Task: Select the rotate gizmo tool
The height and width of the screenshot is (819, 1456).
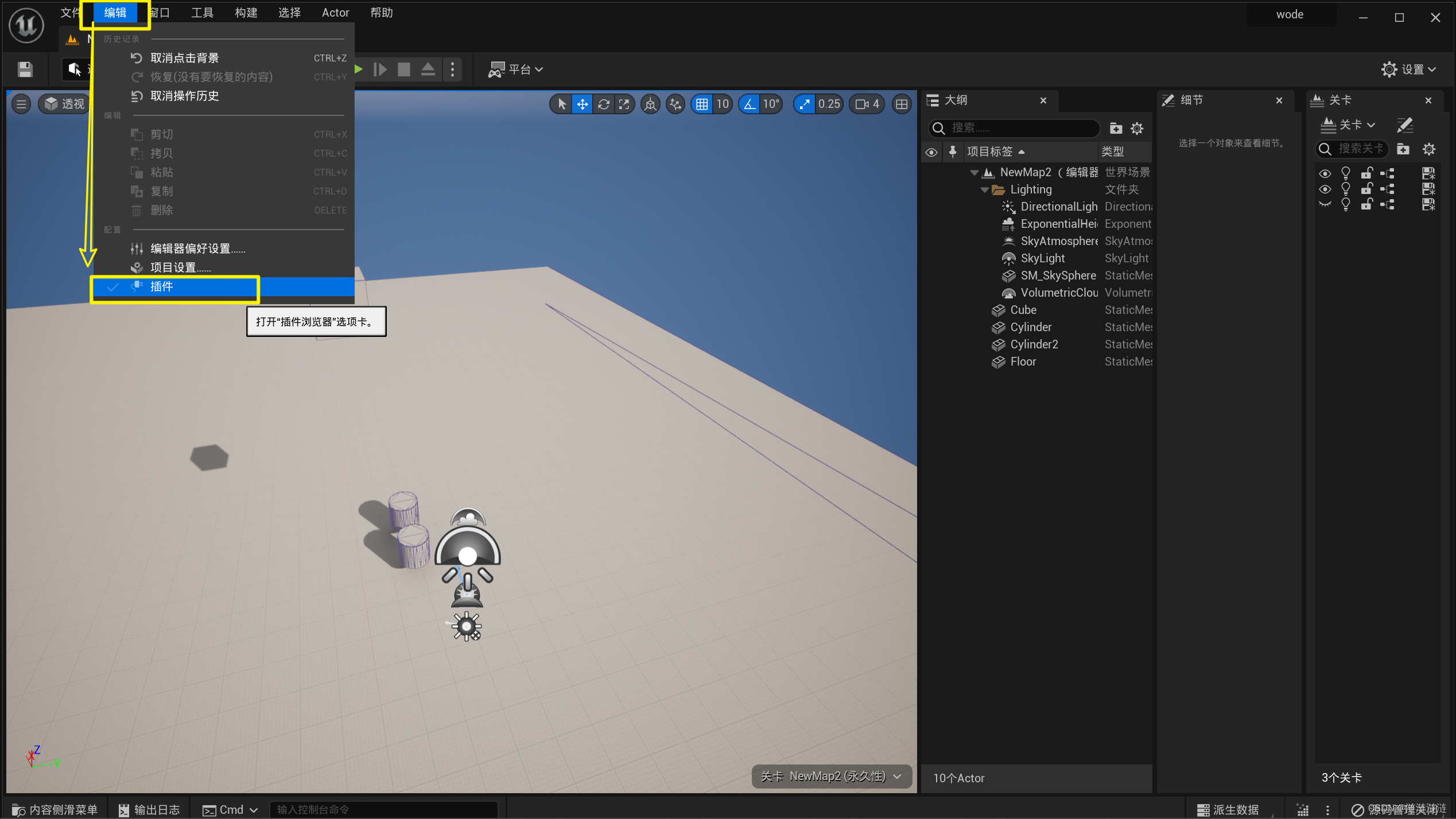Action: click(603, 104)
